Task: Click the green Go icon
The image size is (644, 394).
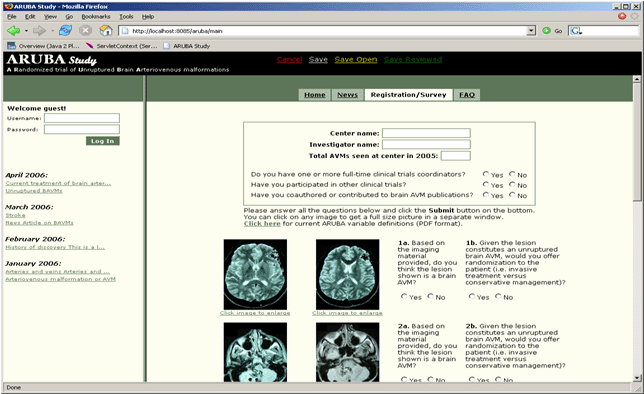Action: pyautogui.click(x=546, y=31)
